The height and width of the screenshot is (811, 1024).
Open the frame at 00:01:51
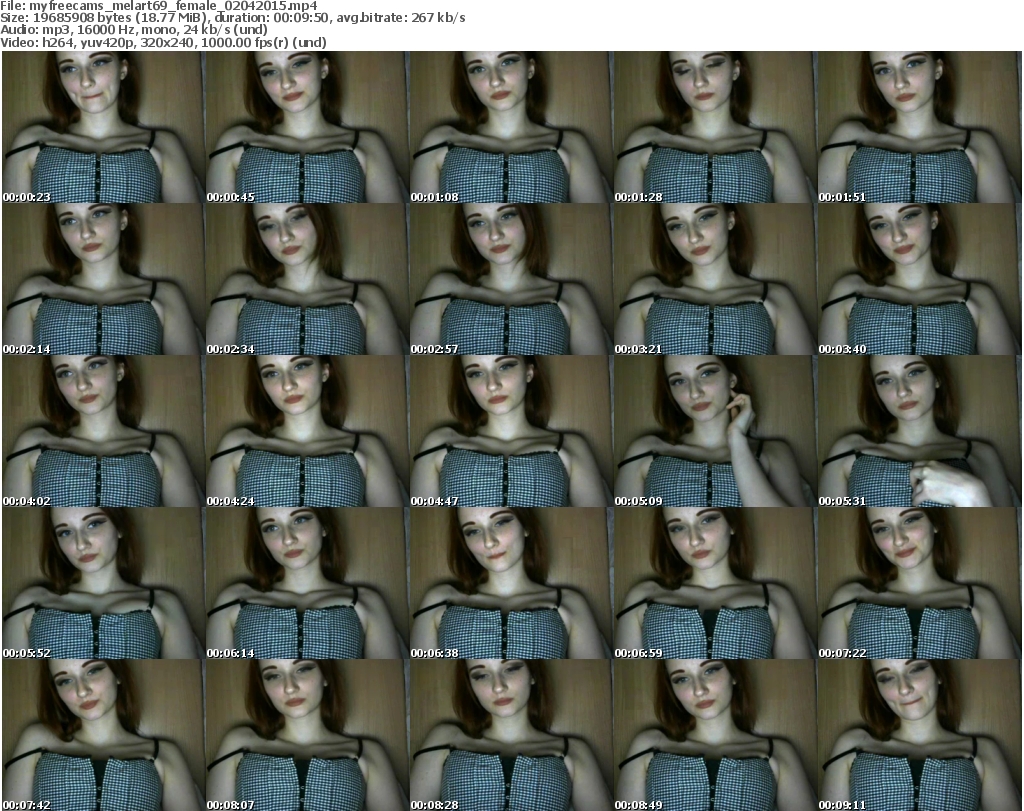[919, 127]
